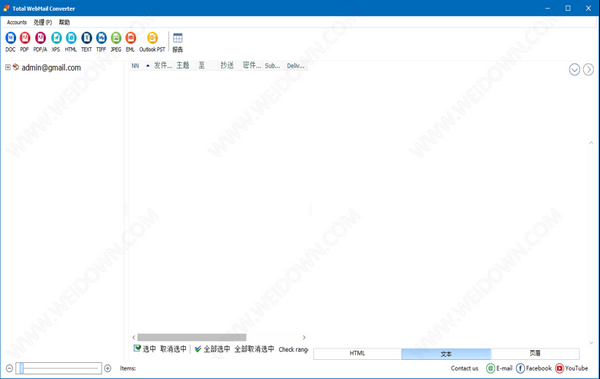Expand the admin@gmail.com account tree
This screenshot has width=600, height=379.
click(x=8, y=67)
